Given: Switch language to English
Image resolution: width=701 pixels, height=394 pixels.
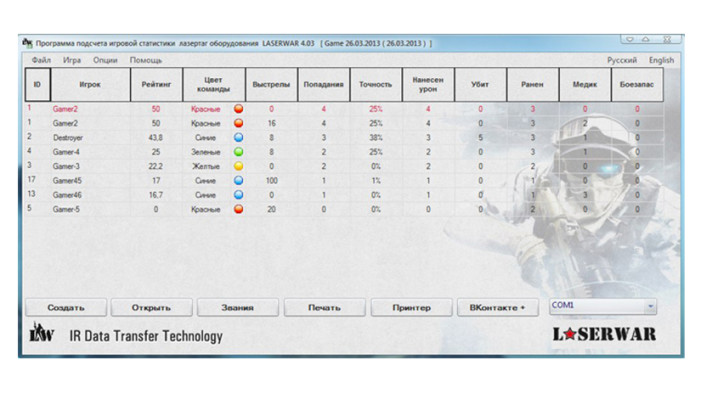Looking at the screenshot, I should [x=661, y=60].
